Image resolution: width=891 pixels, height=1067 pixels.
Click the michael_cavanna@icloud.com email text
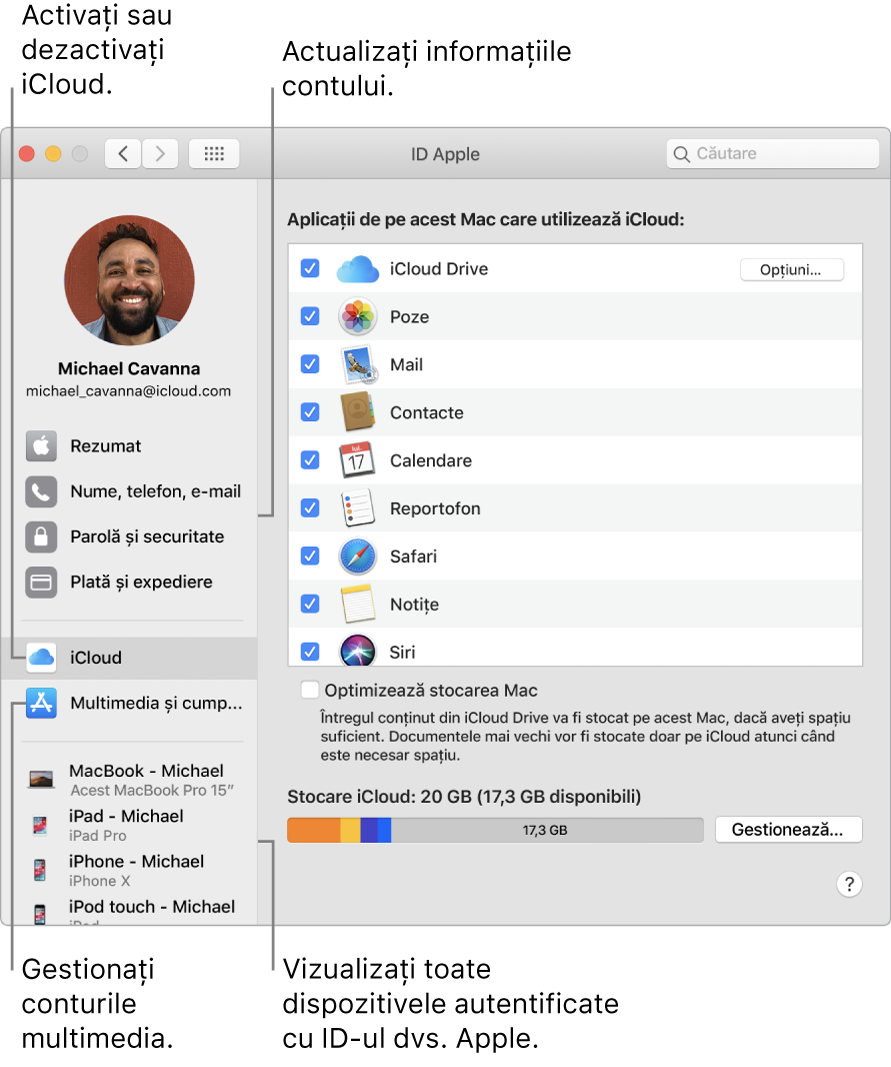tap(129, 391)
